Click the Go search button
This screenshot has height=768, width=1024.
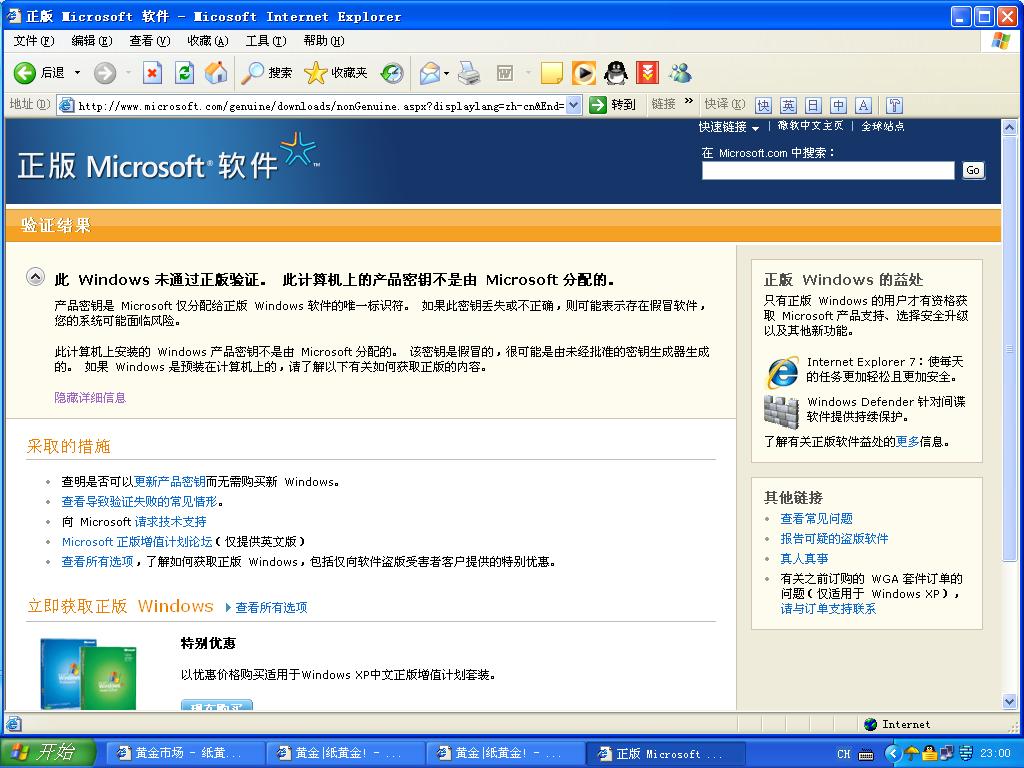(972, 170)
